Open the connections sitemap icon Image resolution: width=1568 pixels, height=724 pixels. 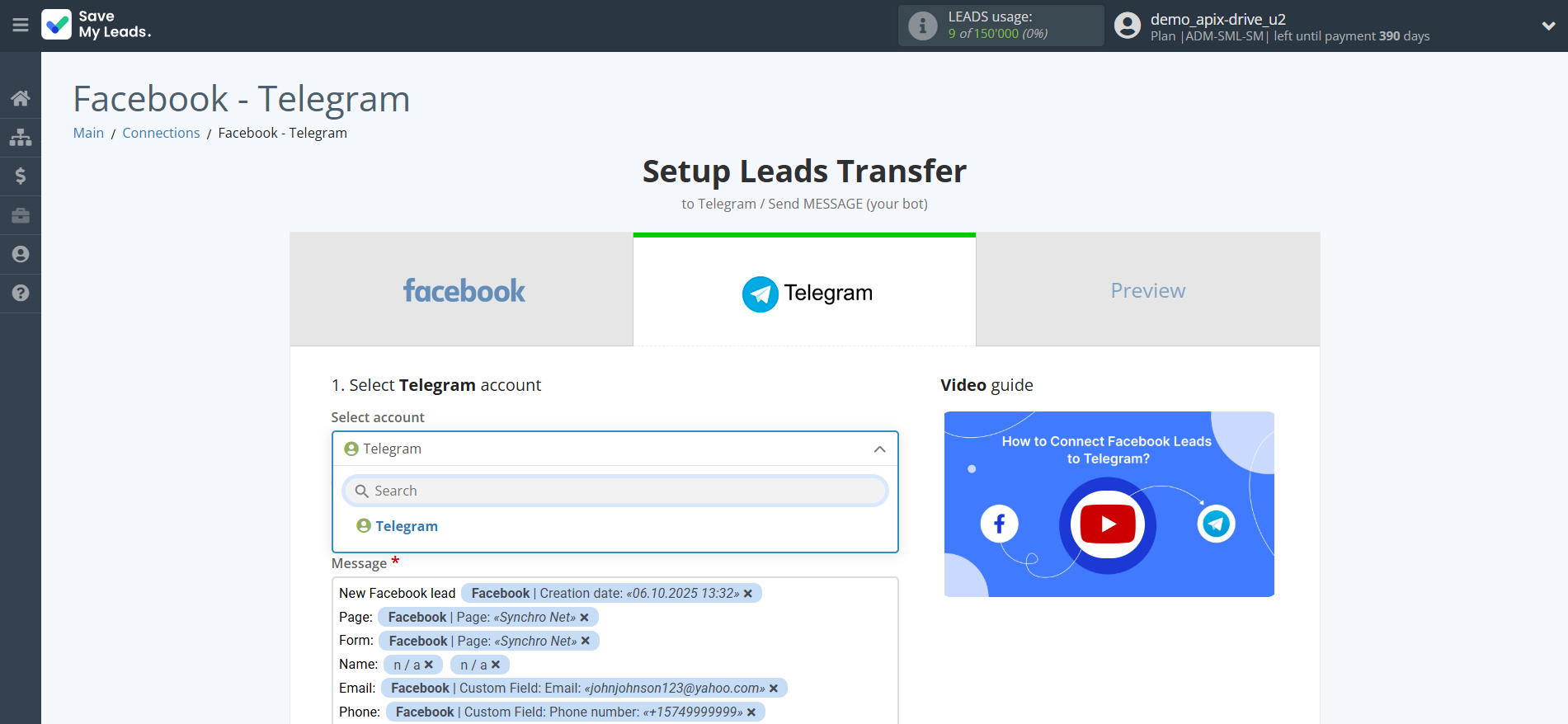(x=21, y=137)
